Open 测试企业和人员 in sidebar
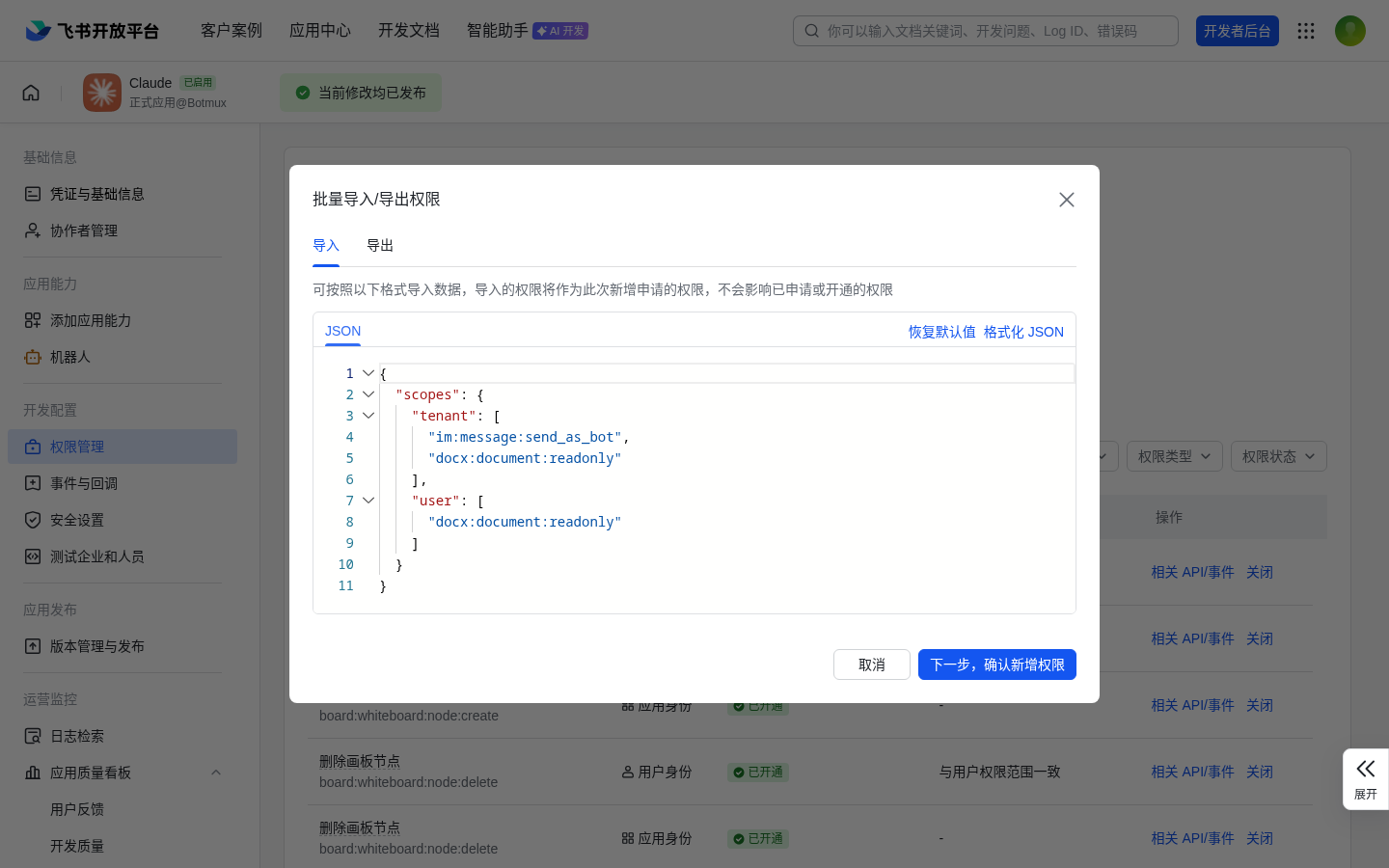Screen dimensions: 1389x868 point(123,556)
